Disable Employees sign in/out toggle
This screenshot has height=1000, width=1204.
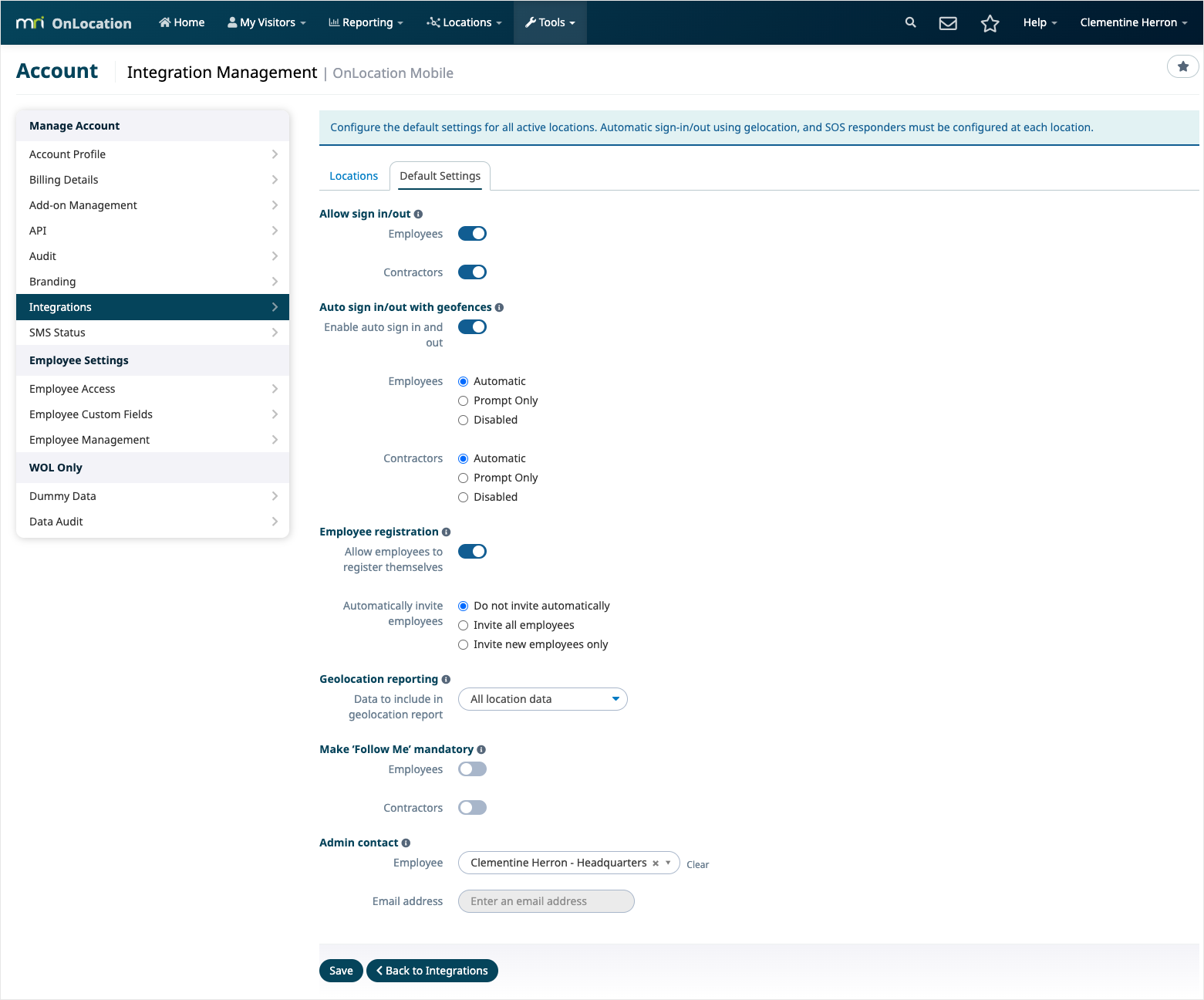pyautogui.click(x=472, y=233)
